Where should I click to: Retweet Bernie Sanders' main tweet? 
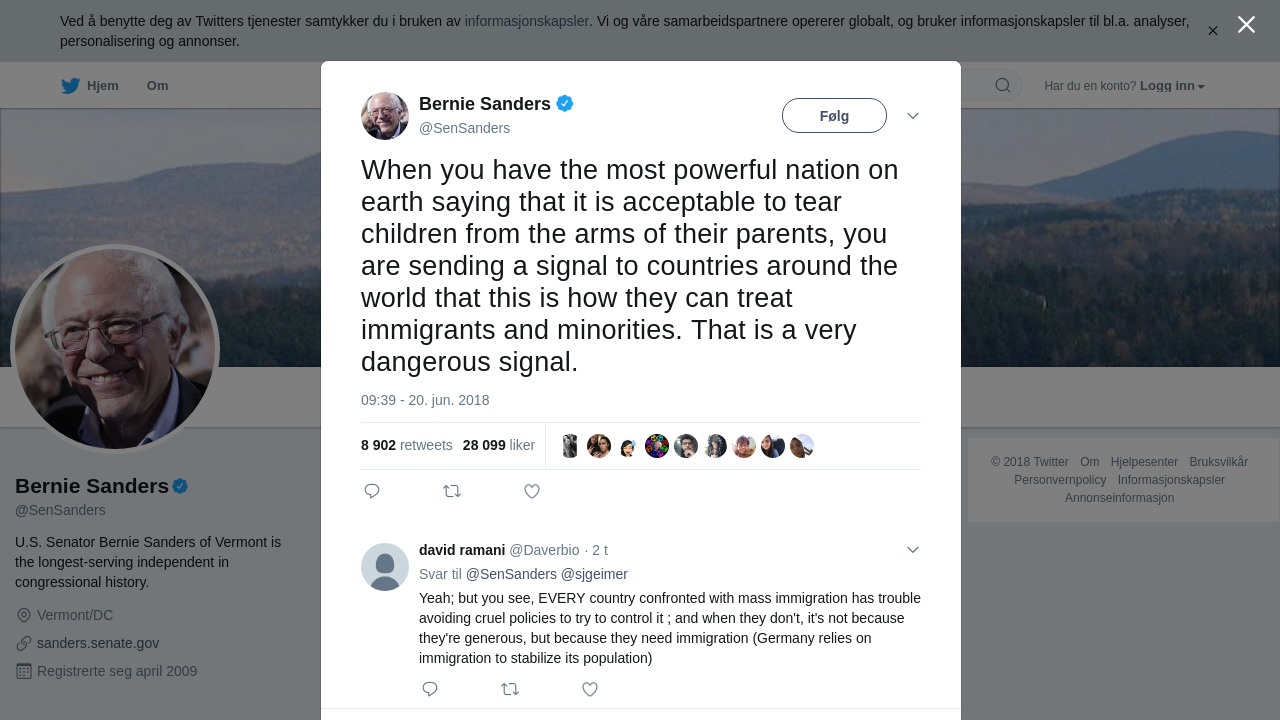point(452,491)
